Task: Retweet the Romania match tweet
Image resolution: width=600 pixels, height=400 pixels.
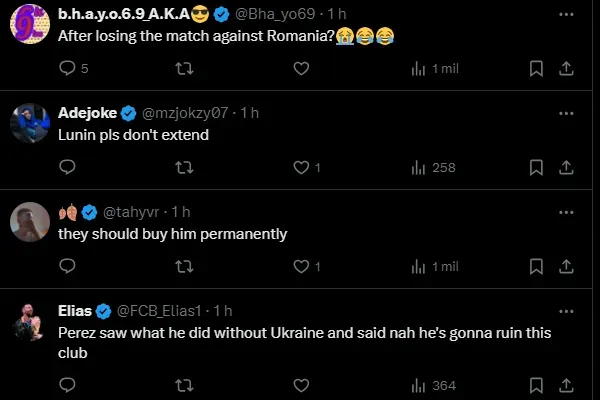Action: tap(184, 69)
